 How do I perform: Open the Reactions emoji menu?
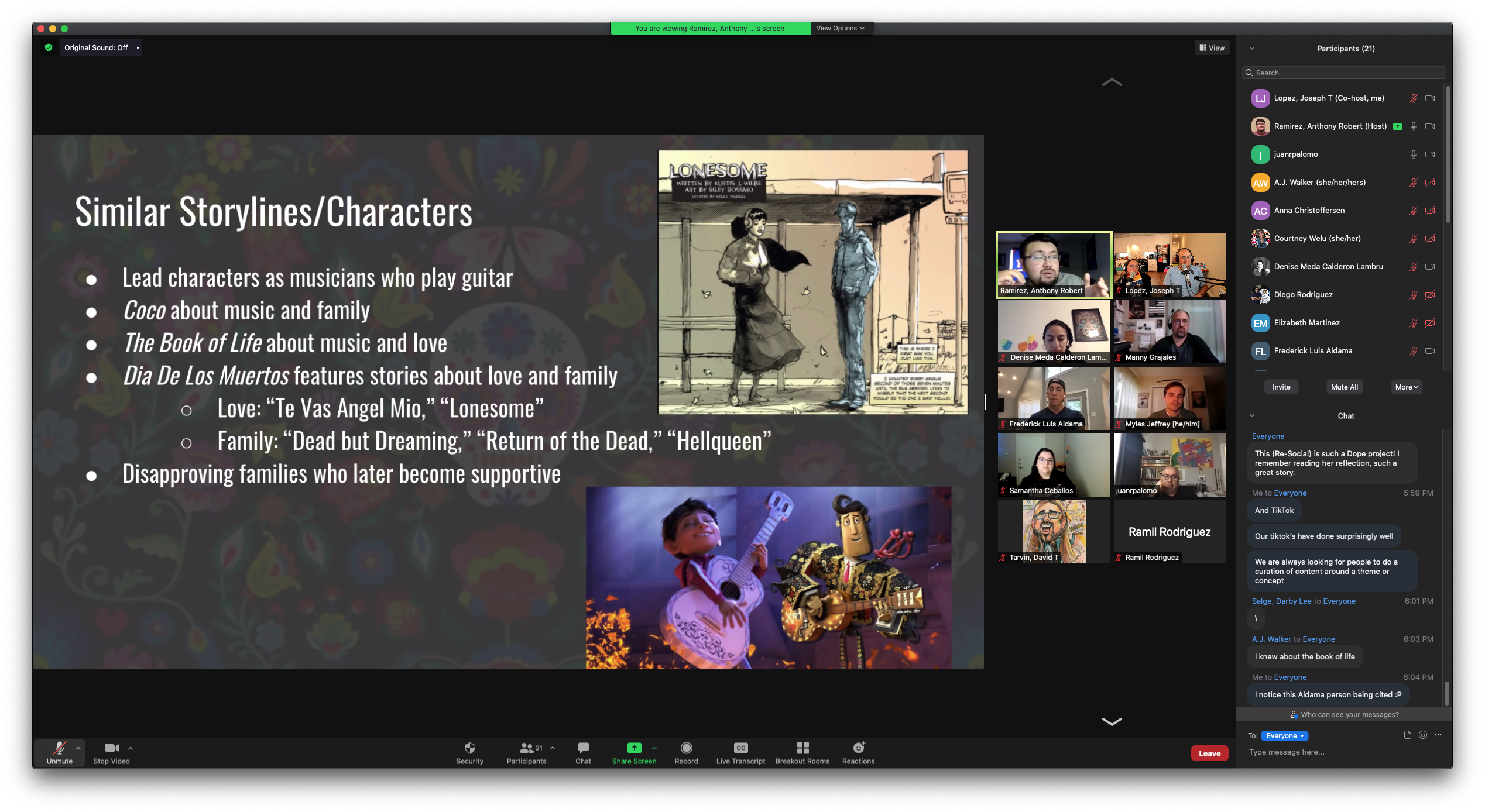[858, 752]
